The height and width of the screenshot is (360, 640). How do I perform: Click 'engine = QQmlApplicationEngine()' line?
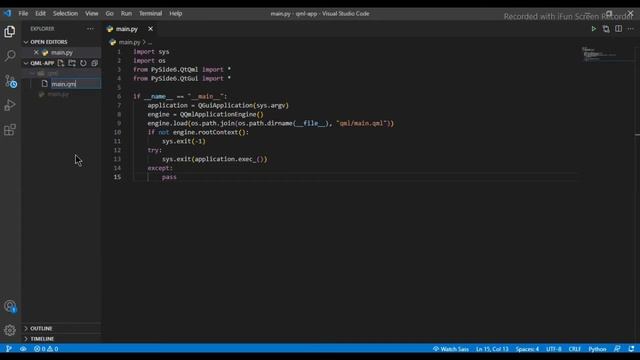[206, 114]
